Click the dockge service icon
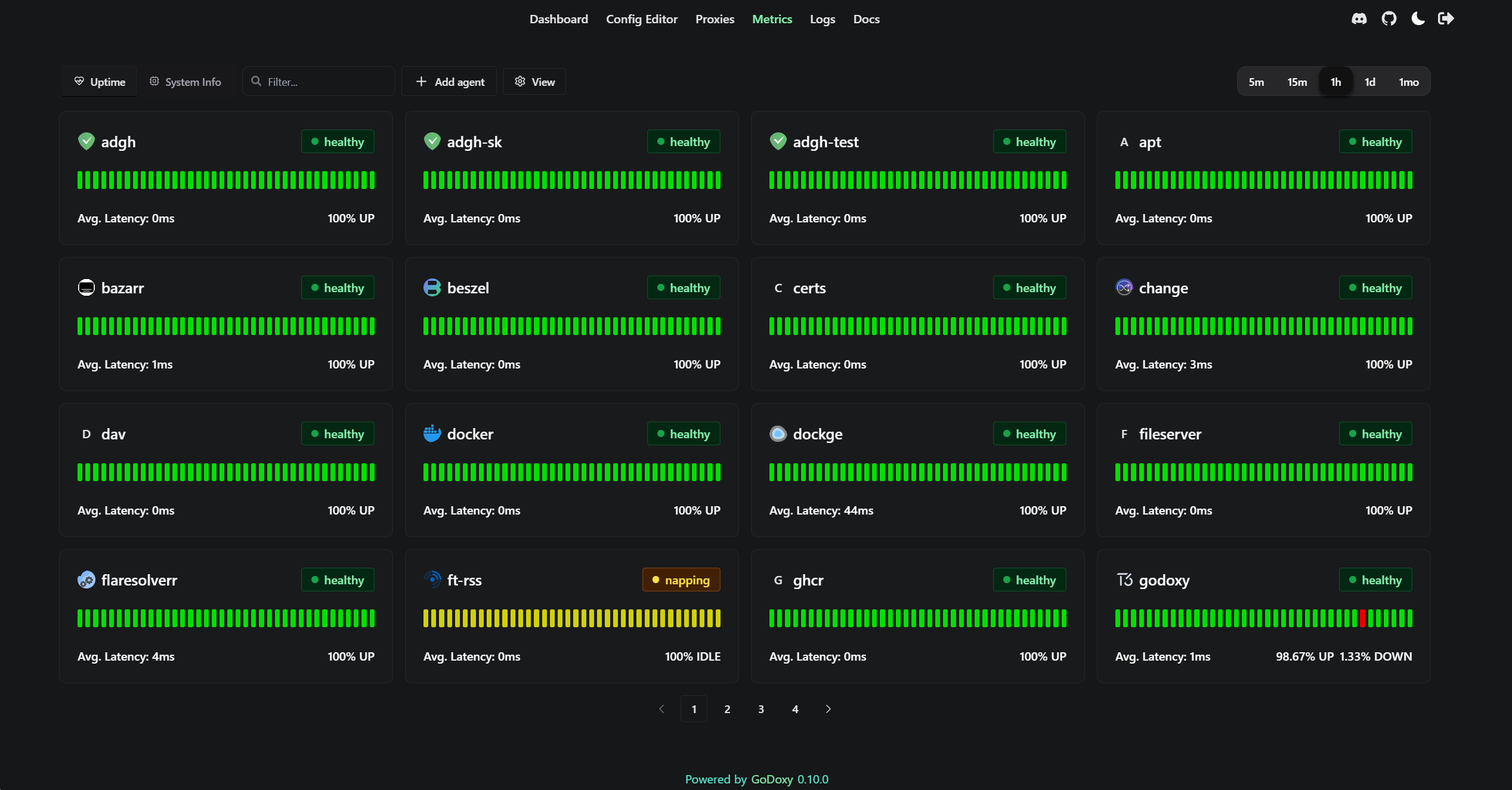The width and height of the screenshot is (1512, 790). (777, 433)
